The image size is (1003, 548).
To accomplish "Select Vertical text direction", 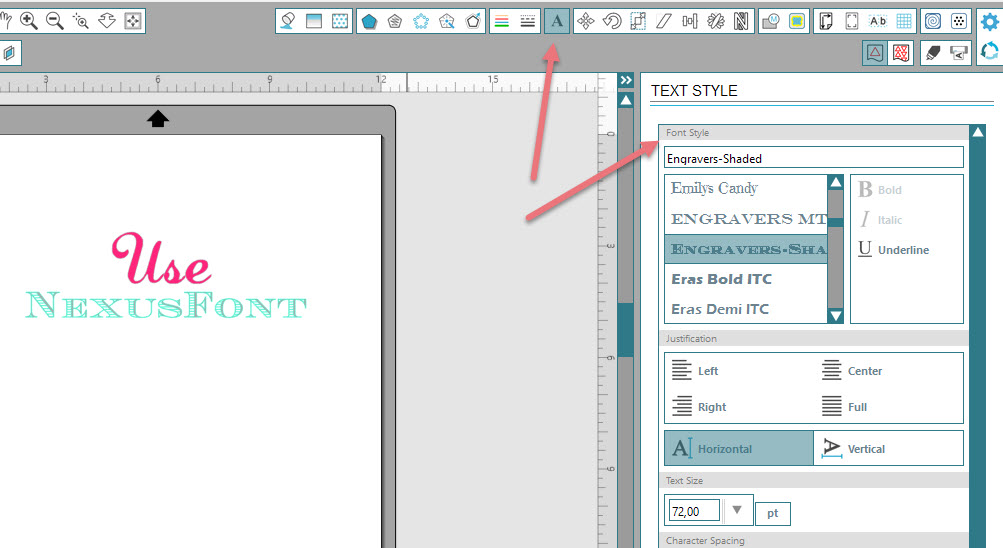I will [x=888, y=448].
